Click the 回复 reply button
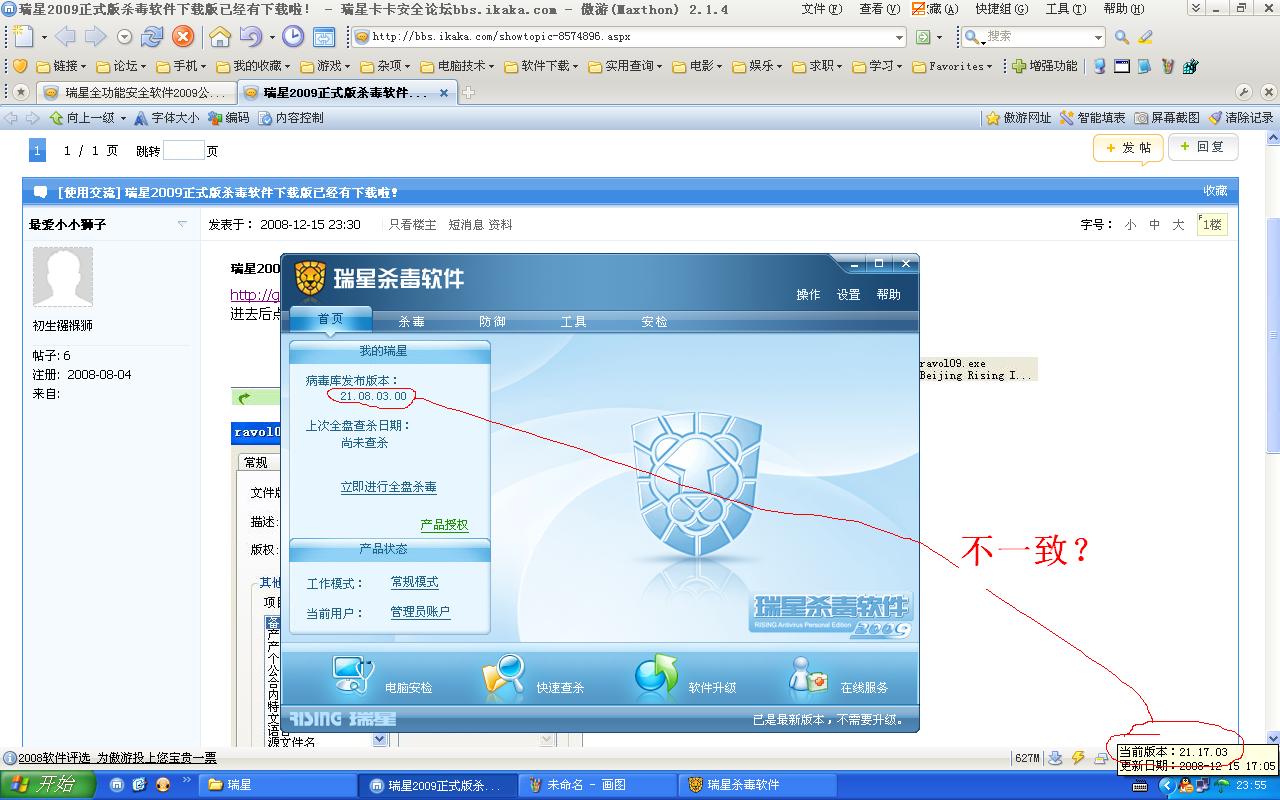 click(1202, 147)
